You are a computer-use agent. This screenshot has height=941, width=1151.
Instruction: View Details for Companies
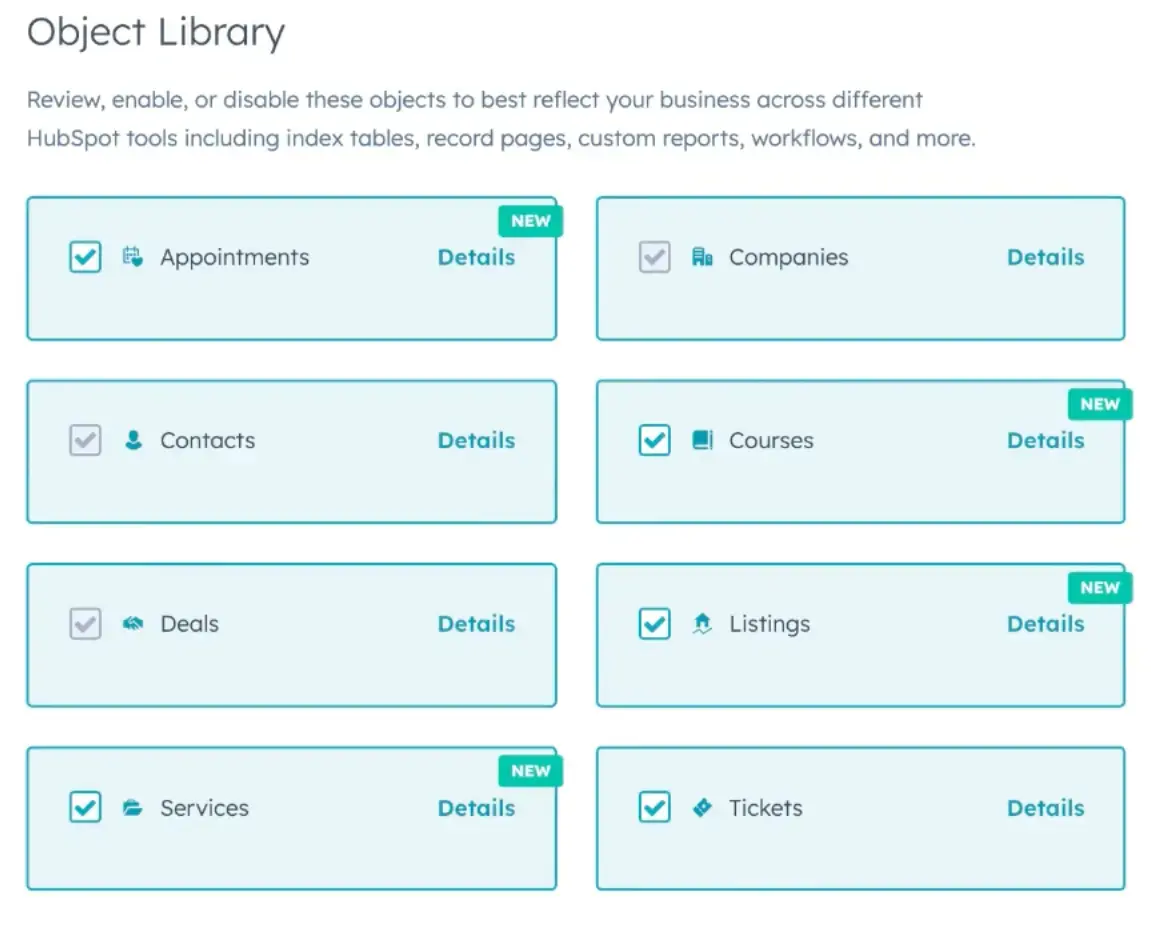[x=1045, y=257]
